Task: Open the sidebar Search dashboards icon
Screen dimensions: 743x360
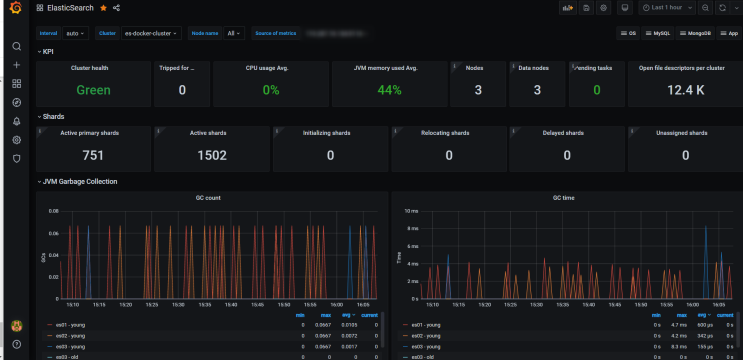Action: [x=17, y=46]
